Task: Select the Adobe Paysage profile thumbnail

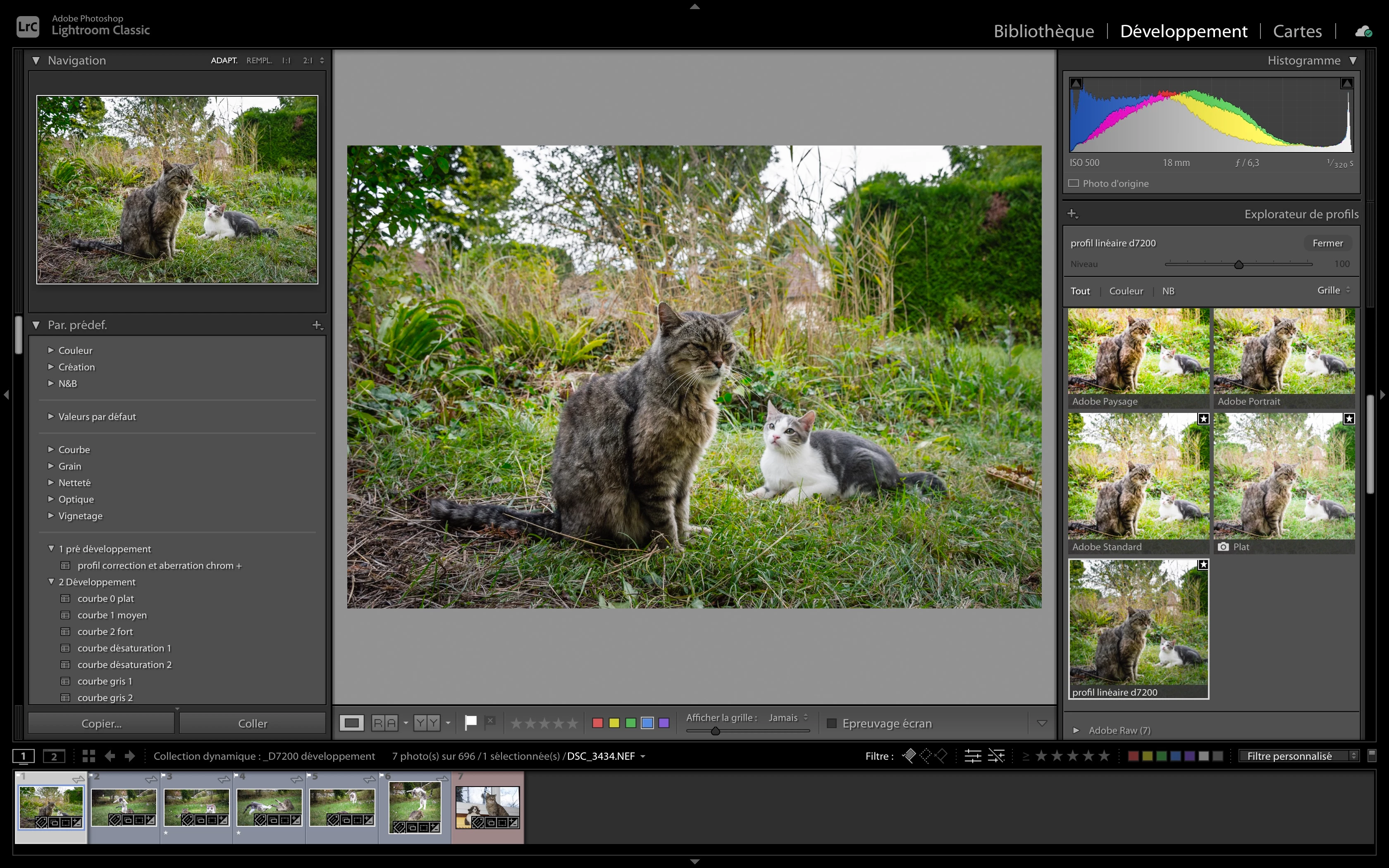Action: 1138,357
